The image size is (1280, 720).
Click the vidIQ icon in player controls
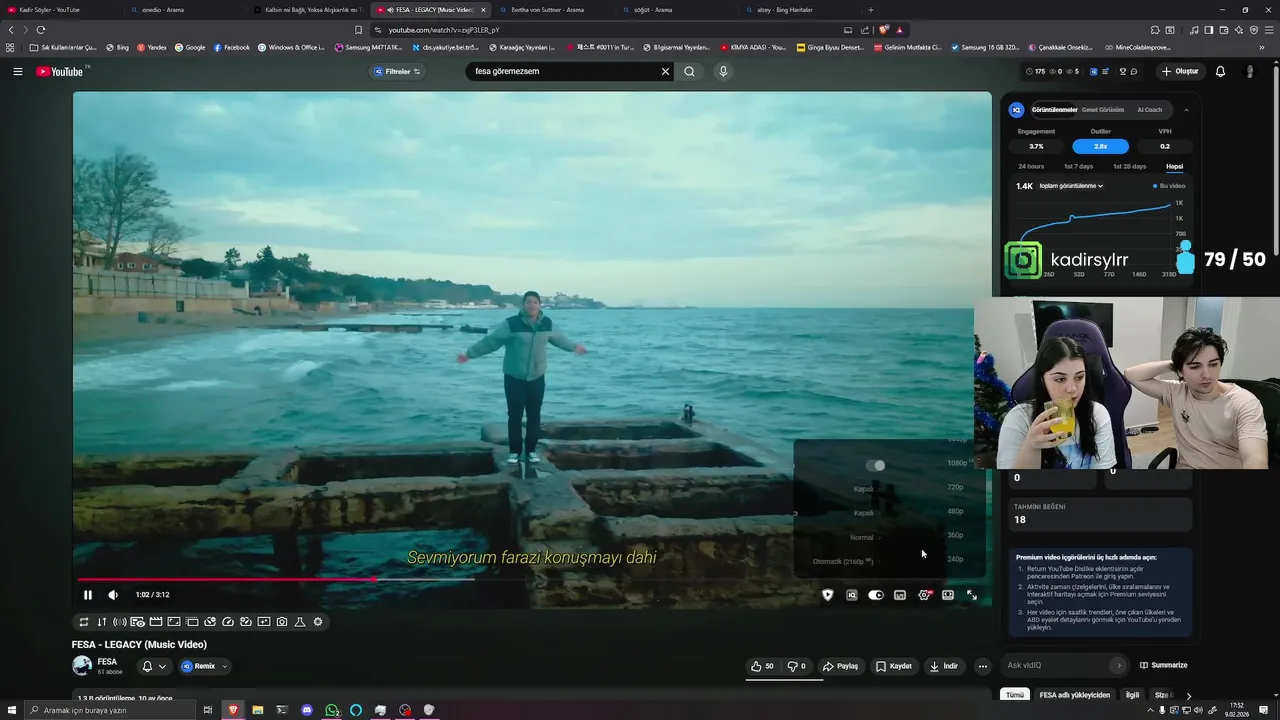pyautogui.click(x=852, y=595)
